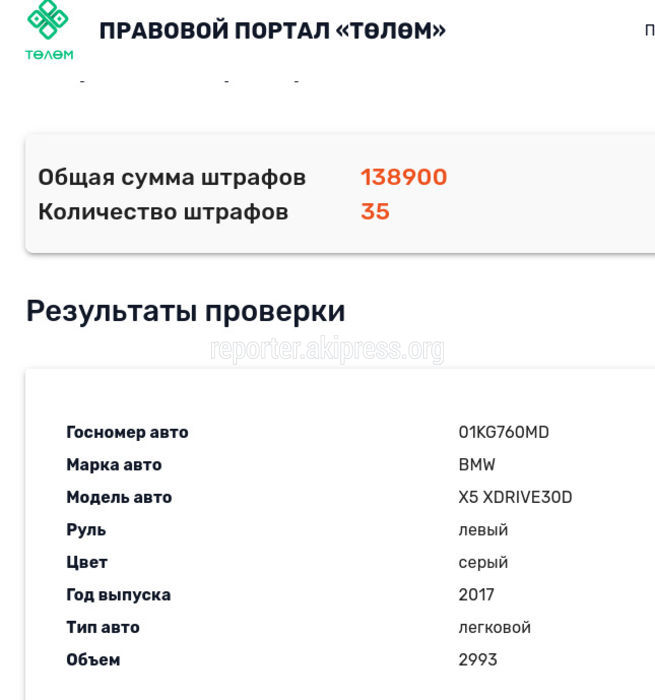Click the Төлөм logo icon
The image size is (655, 700).
point(48,30)
